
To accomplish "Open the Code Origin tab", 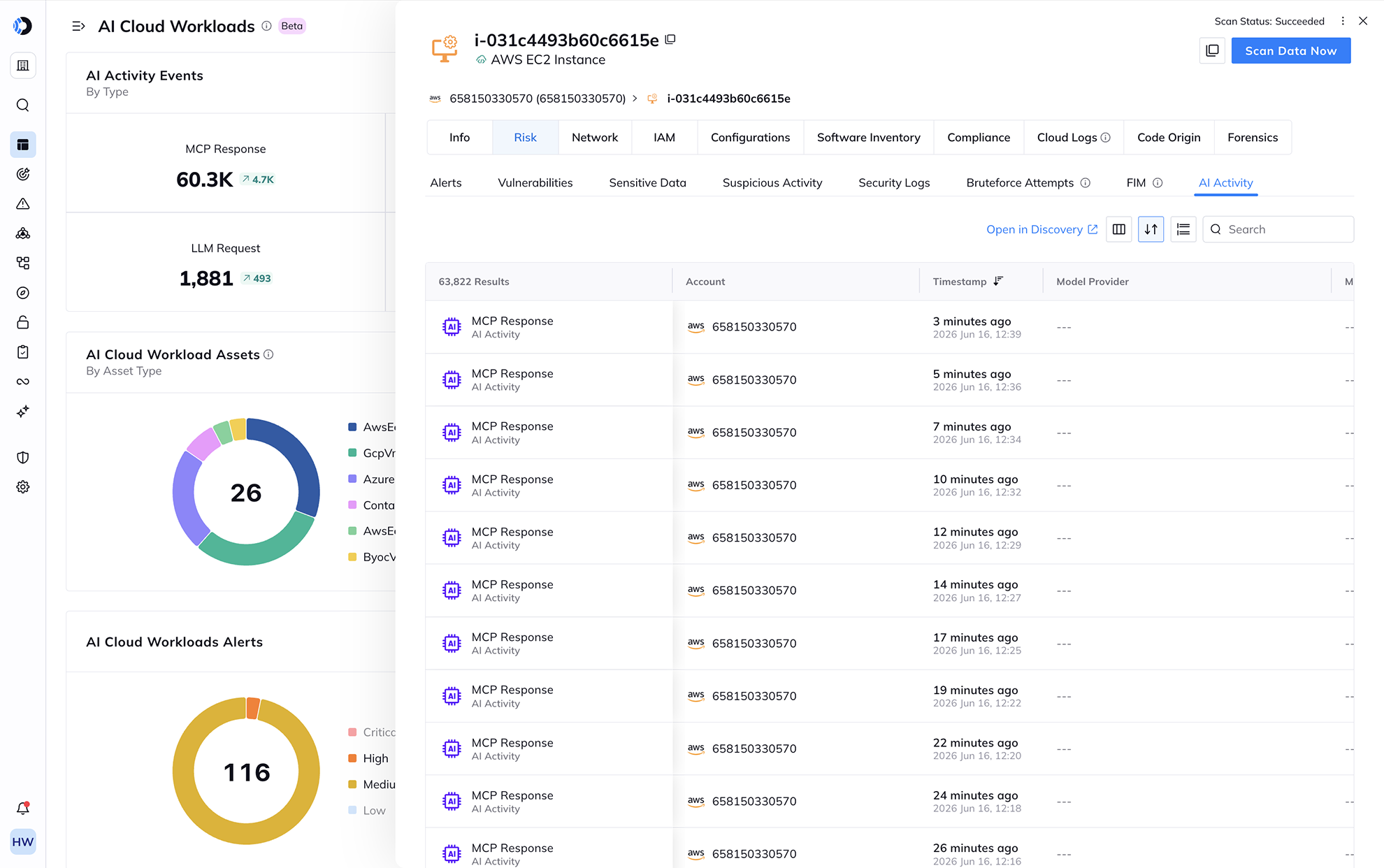I will click(1169, 138).
